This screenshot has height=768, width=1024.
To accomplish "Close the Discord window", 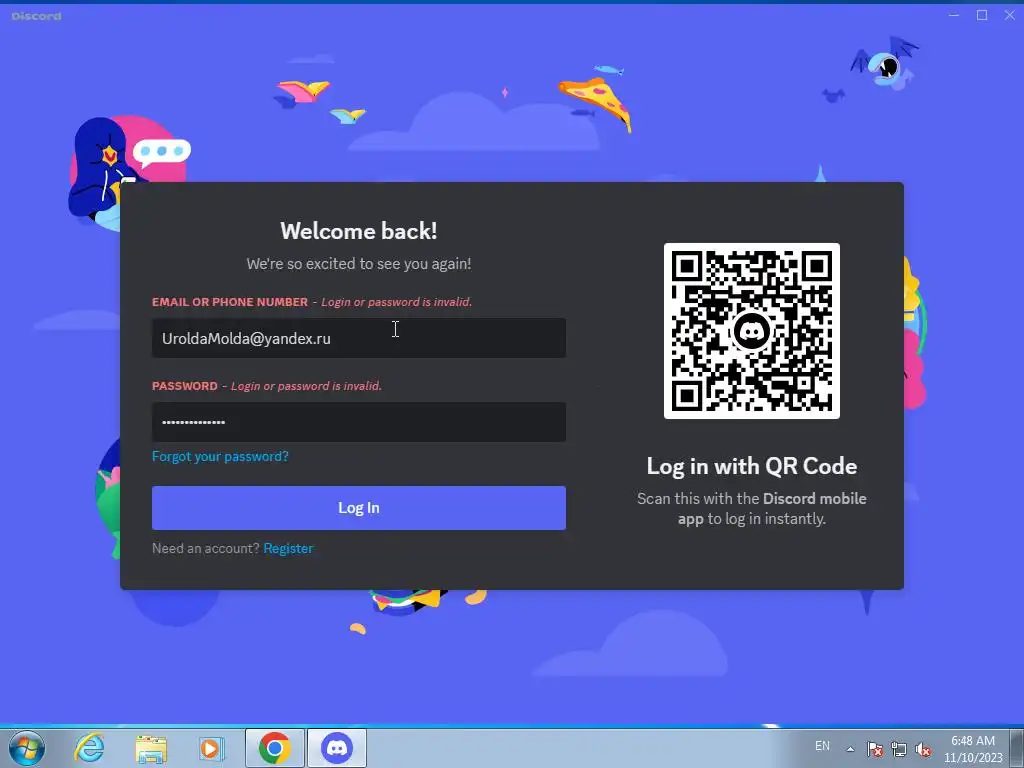I will 1010,15.
